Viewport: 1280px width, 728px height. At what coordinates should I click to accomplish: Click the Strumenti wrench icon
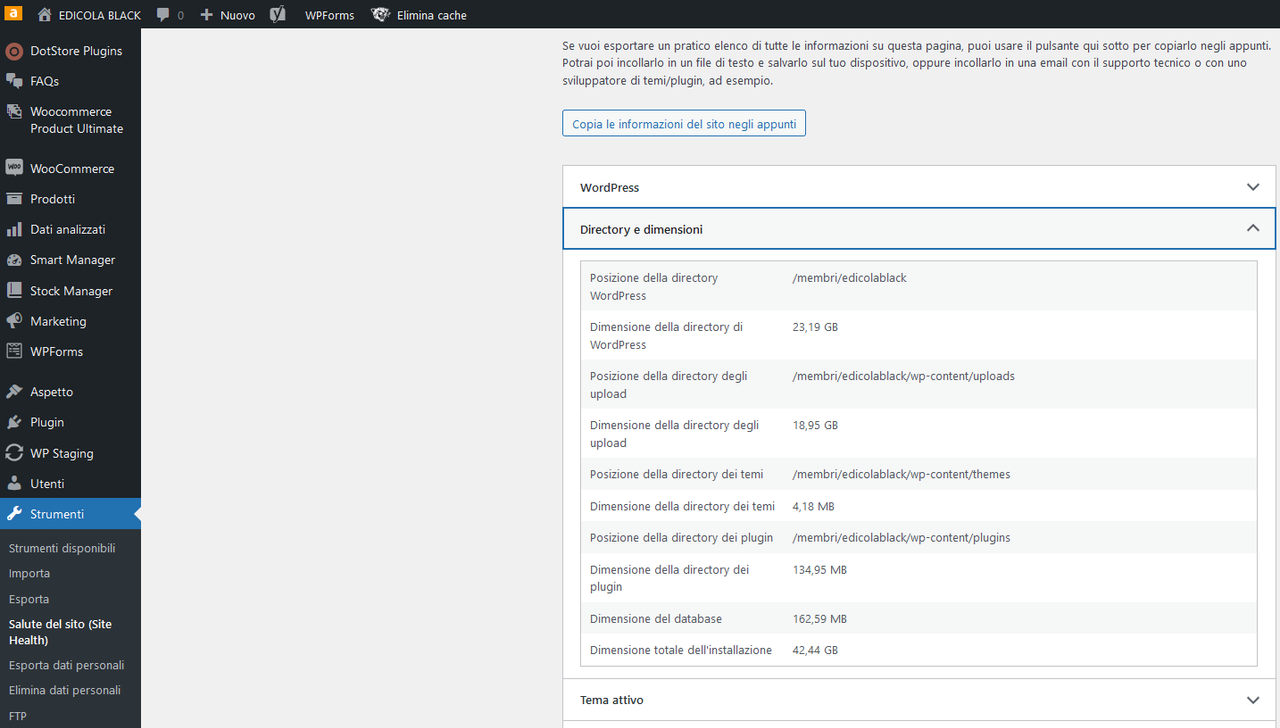pyautogui.click(x=14, y=514)
